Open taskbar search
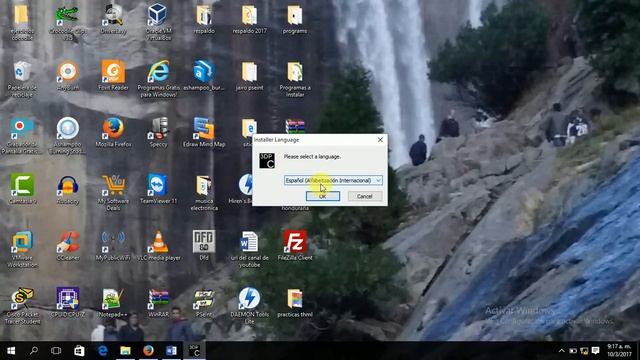The image size is (640, 360). [34, 351]
